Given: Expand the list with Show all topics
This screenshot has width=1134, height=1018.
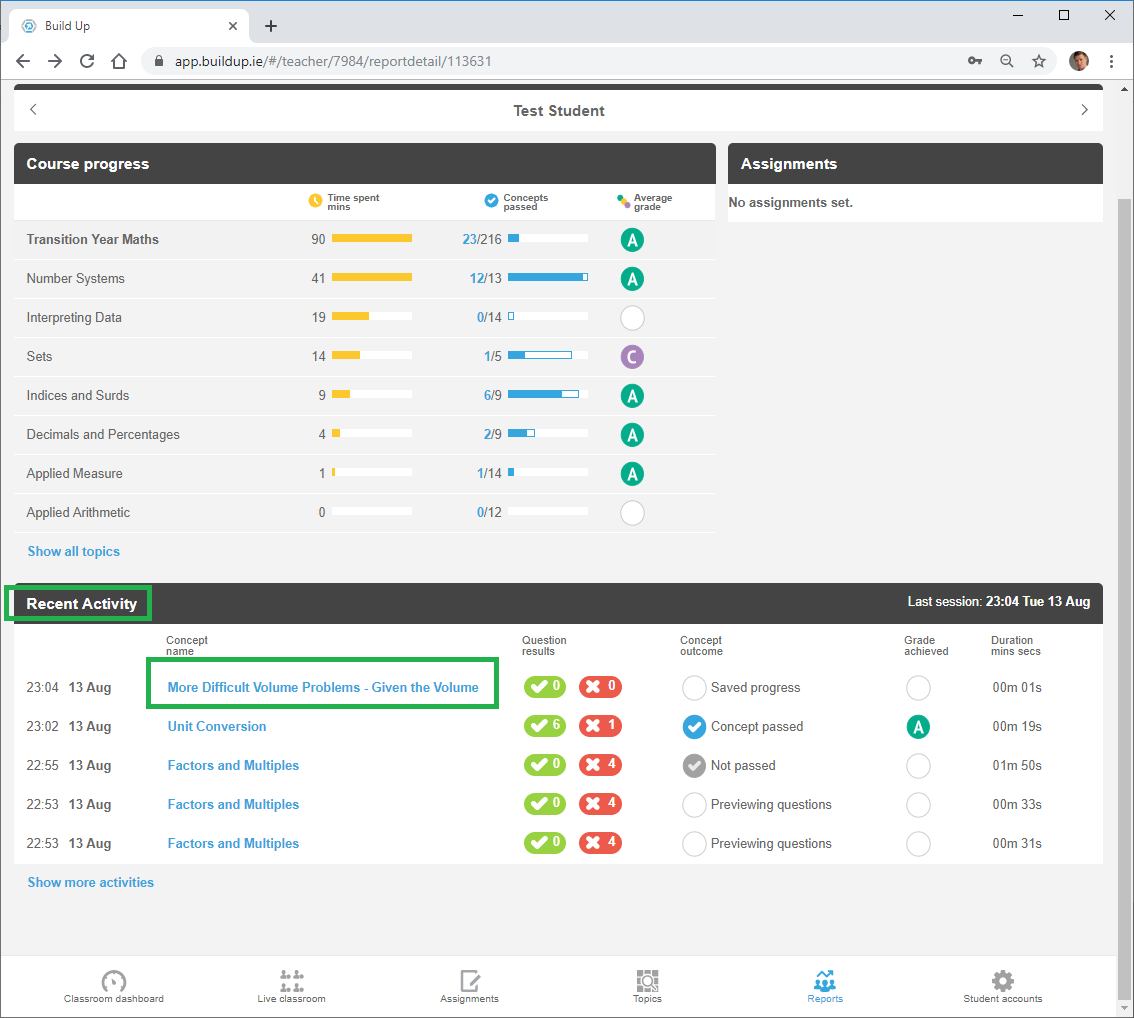Looking at the screenshot, I should pyautogui.click(x=73, y=551).
